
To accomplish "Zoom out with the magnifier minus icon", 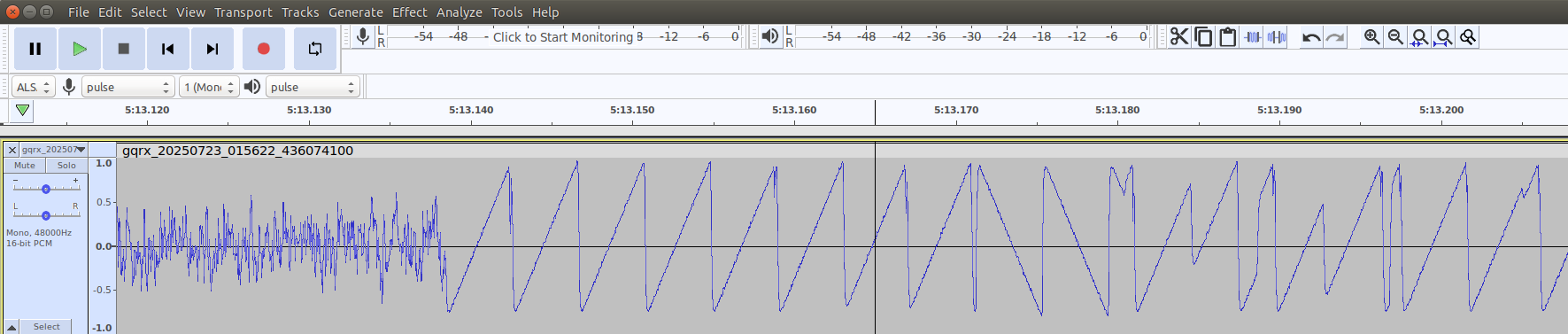I will tap(1395, 36).
